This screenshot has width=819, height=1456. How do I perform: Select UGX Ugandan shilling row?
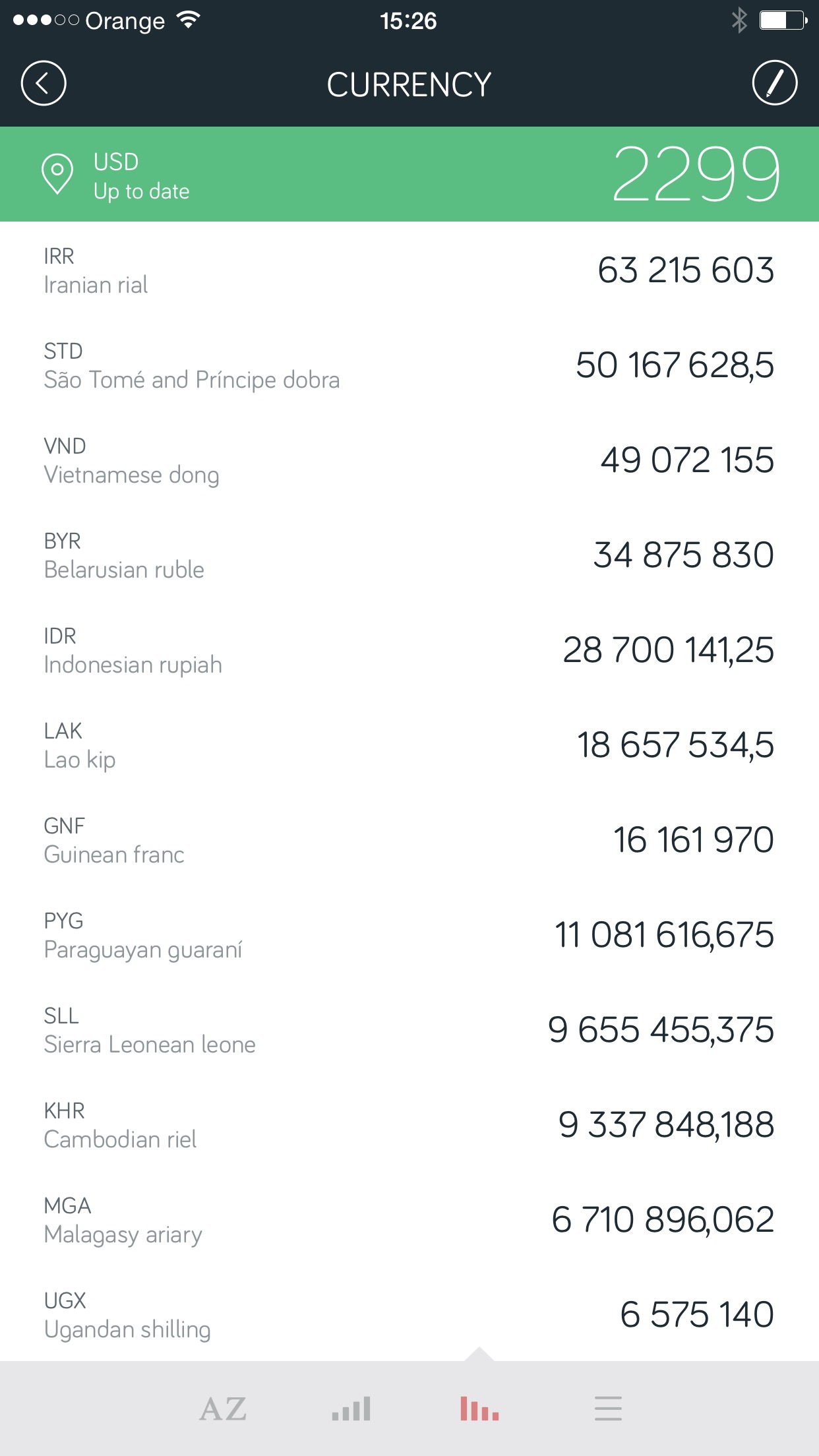409,1314
